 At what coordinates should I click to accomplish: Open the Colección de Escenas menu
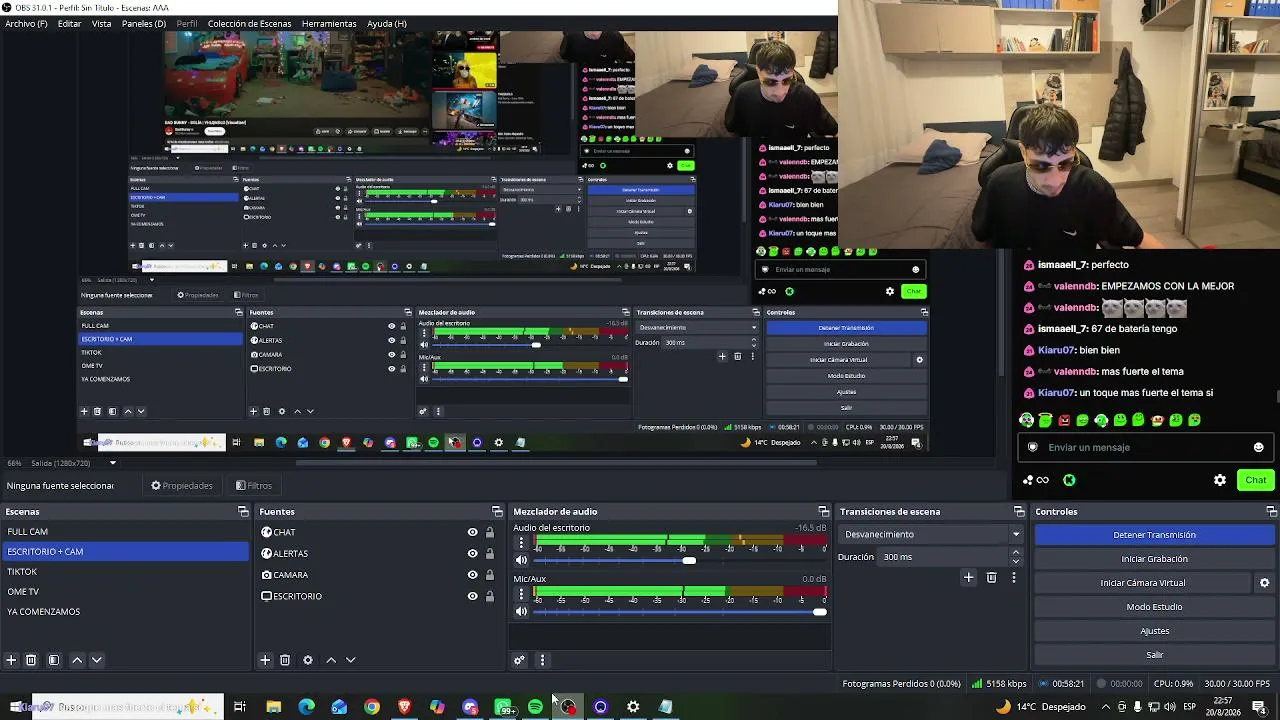pyautogui.click(x=250, y=23)
